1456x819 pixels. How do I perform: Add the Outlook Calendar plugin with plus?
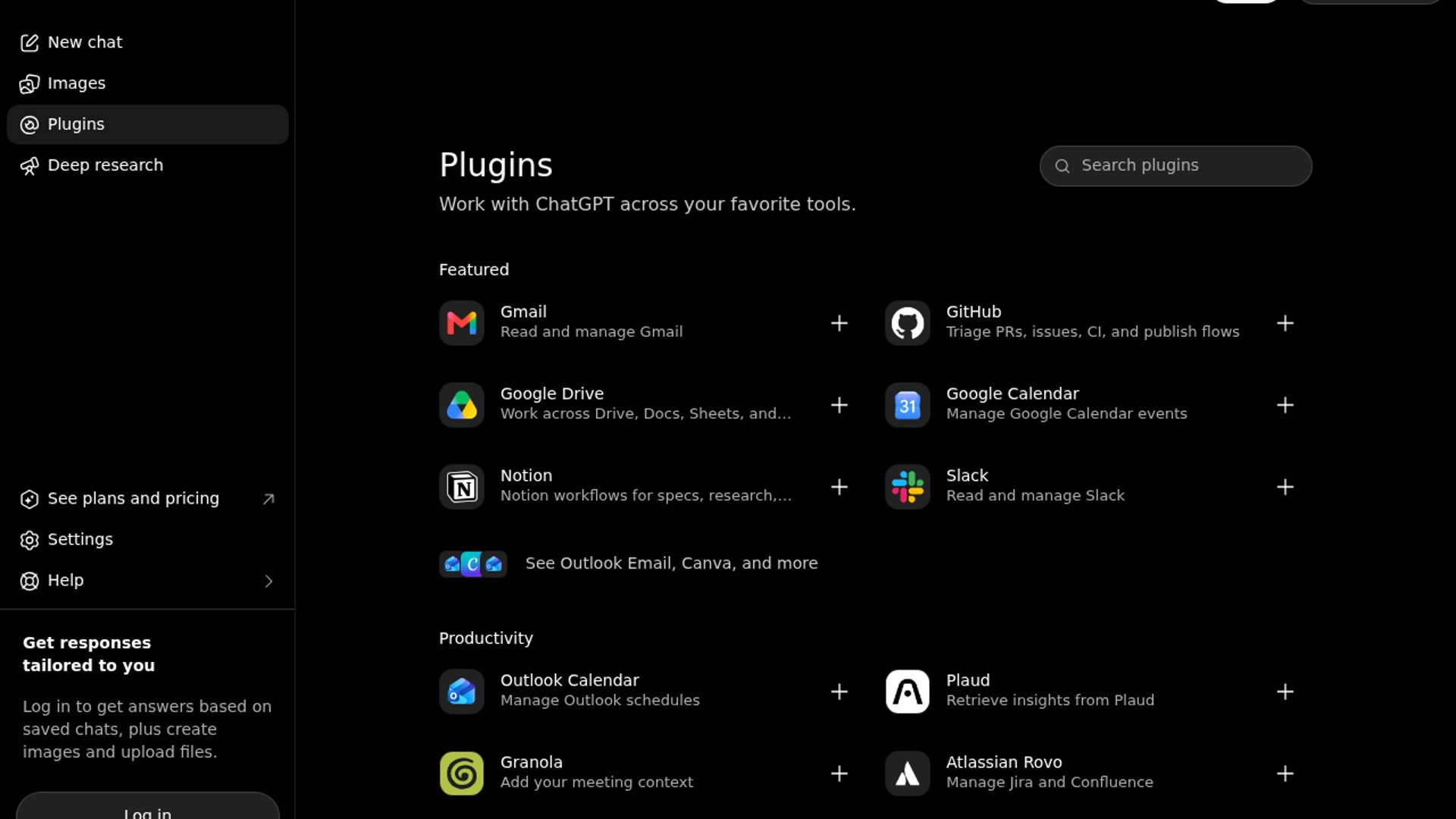tap(839, 692)
